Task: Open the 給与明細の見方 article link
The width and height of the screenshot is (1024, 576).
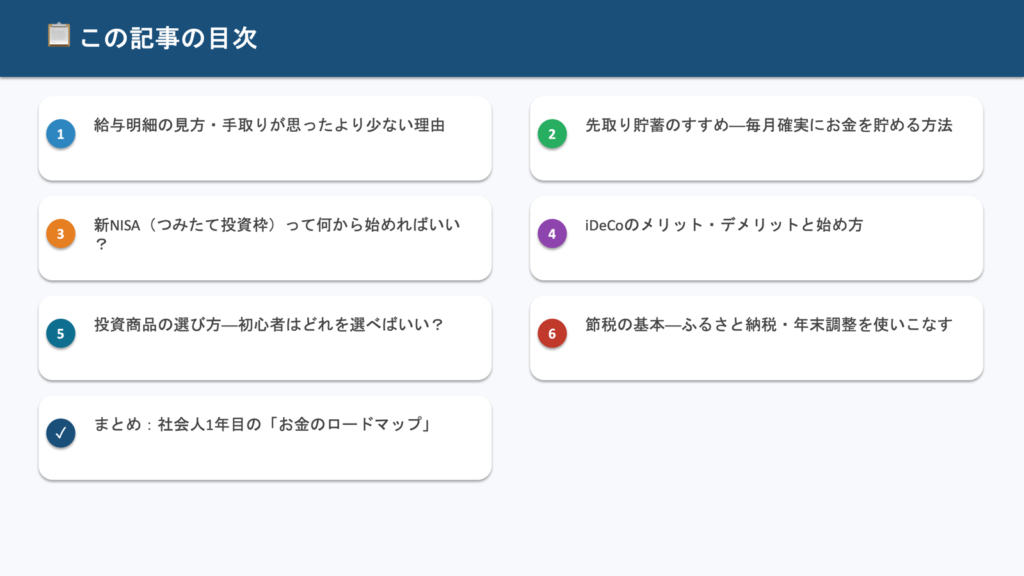Action: pos(269,126)
